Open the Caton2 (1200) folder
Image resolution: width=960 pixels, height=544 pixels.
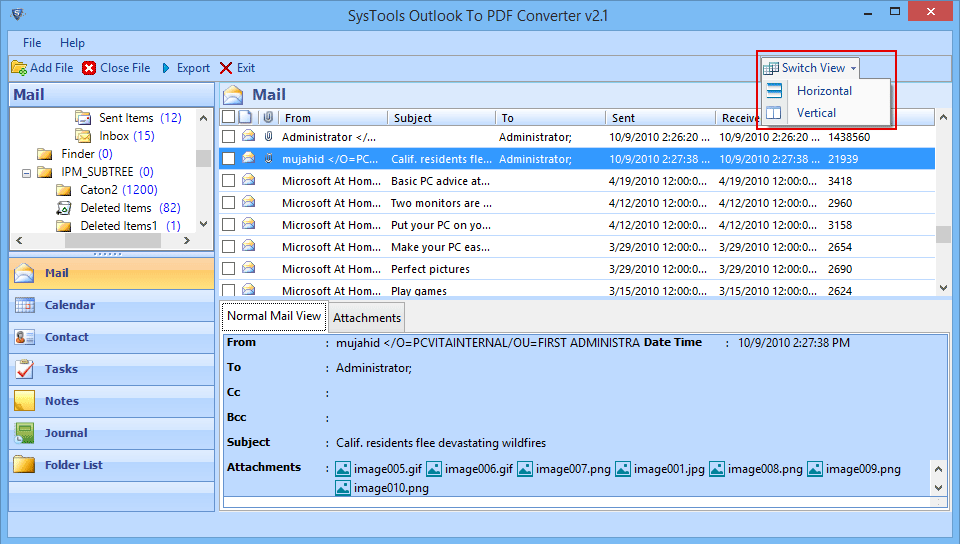(x=118, y=190)
